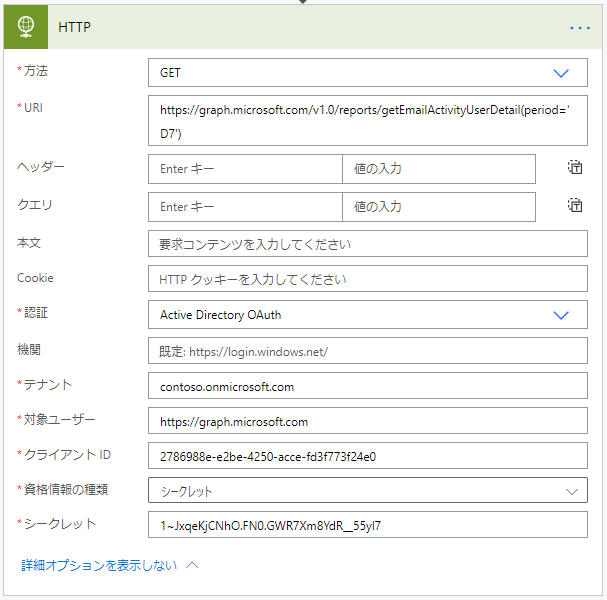This screenshot has width=607, height=600.
Task: Click the chevron beside 詳細オプションを表示しない
Action: pyautogui.click(x=192, y=566)
